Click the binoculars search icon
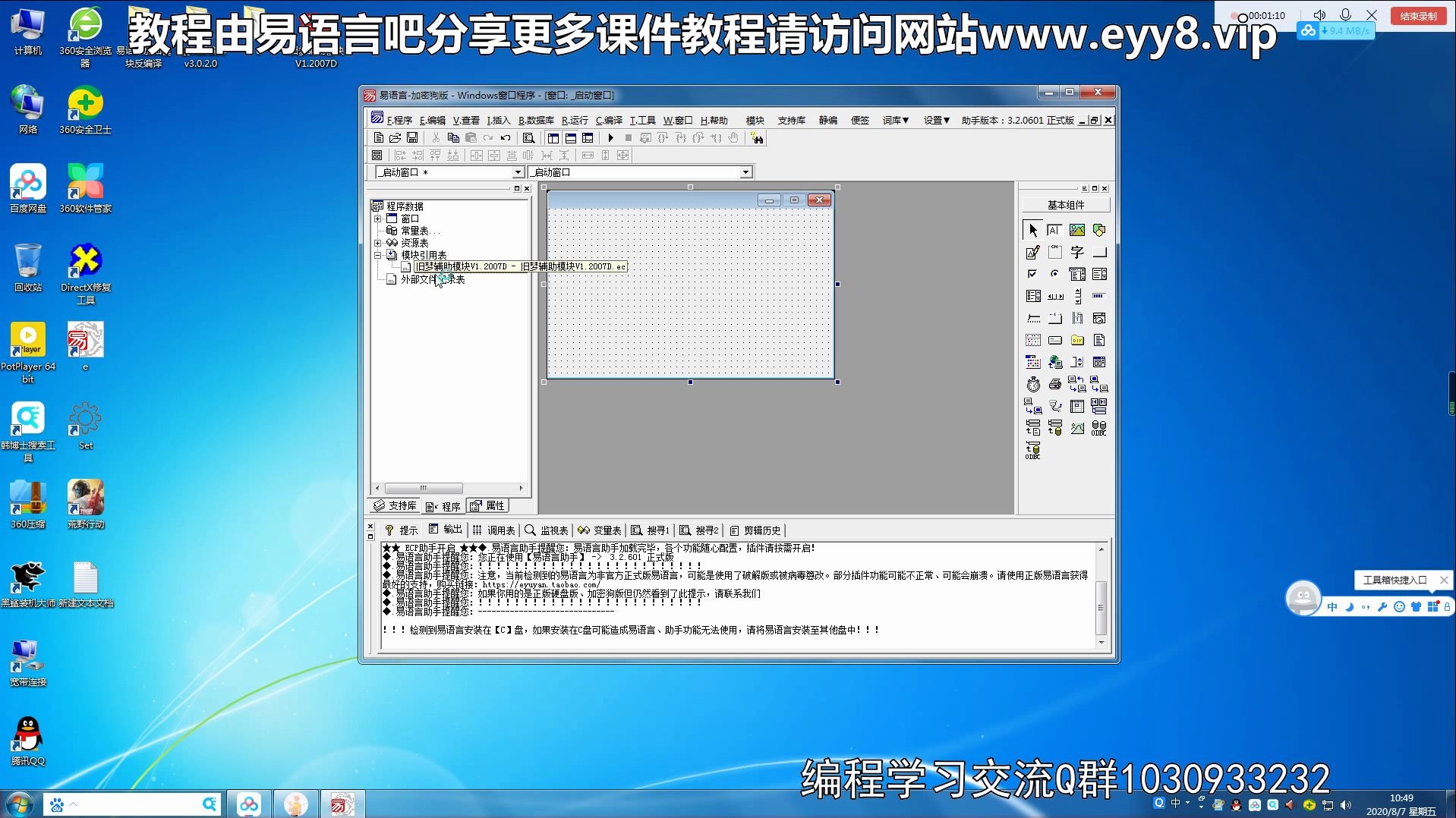 [x=757, y=138]
